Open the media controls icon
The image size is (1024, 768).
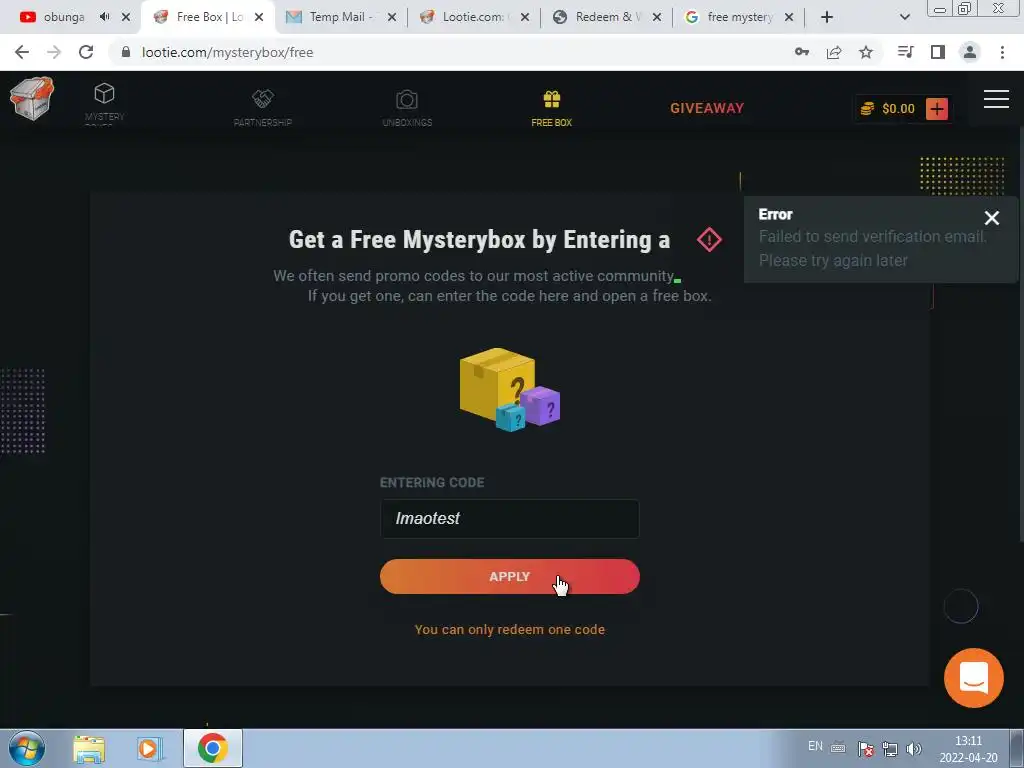[905, 52]
